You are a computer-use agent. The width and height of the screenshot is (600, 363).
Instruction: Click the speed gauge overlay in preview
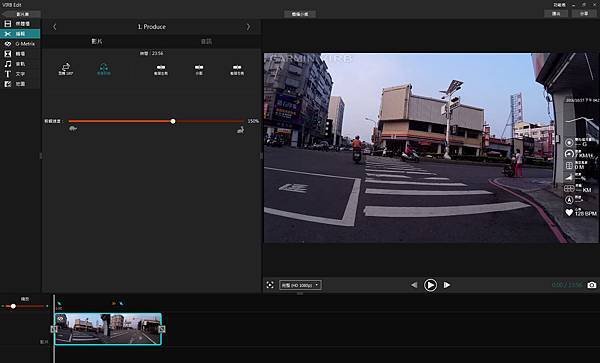coord(579,154)
